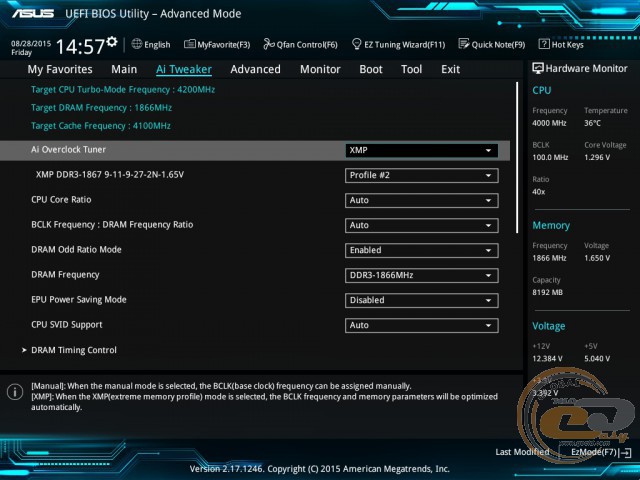Click the Ai Overclock Tuner label

68,149
